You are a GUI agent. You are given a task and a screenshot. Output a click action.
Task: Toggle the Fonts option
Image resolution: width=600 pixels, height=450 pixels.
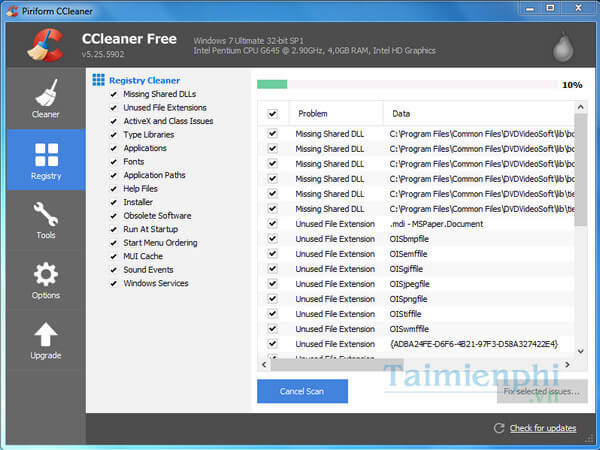click(x=113, y=162)
